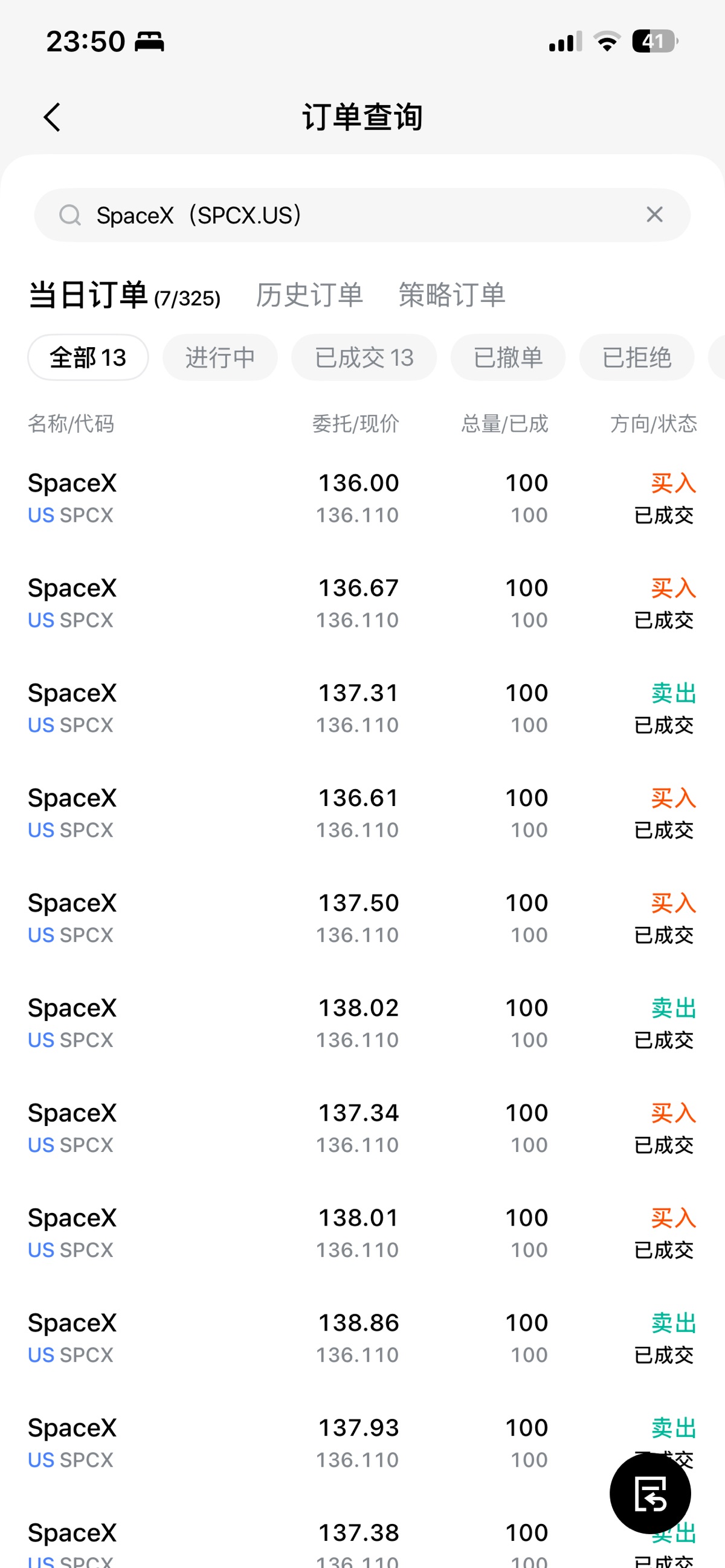Open the sell order at 138.86

point(362,1339)
